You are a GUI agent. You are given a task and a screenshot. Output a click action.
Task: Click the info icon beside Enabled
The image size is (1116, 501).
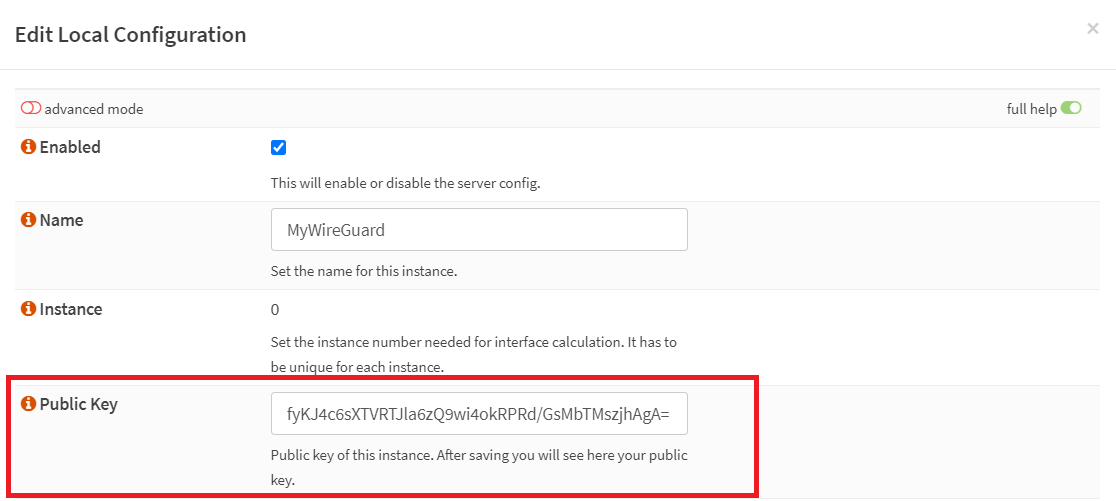pyautogui.click(x=28, y=147)
